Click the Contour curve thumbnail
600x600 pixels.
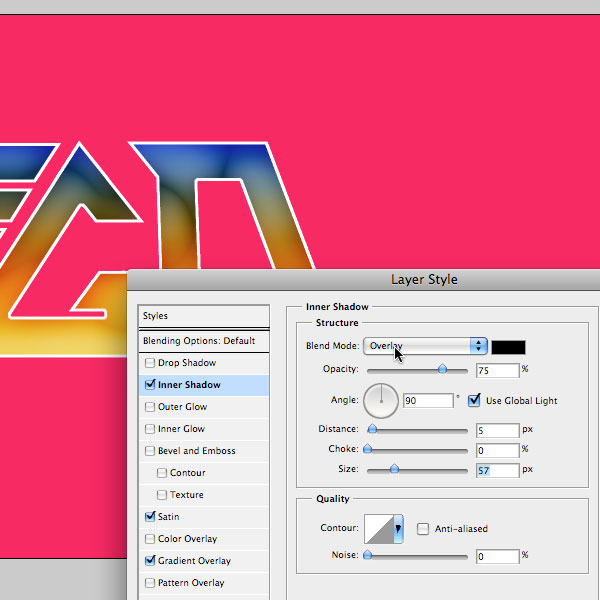(x=379, y=529)
